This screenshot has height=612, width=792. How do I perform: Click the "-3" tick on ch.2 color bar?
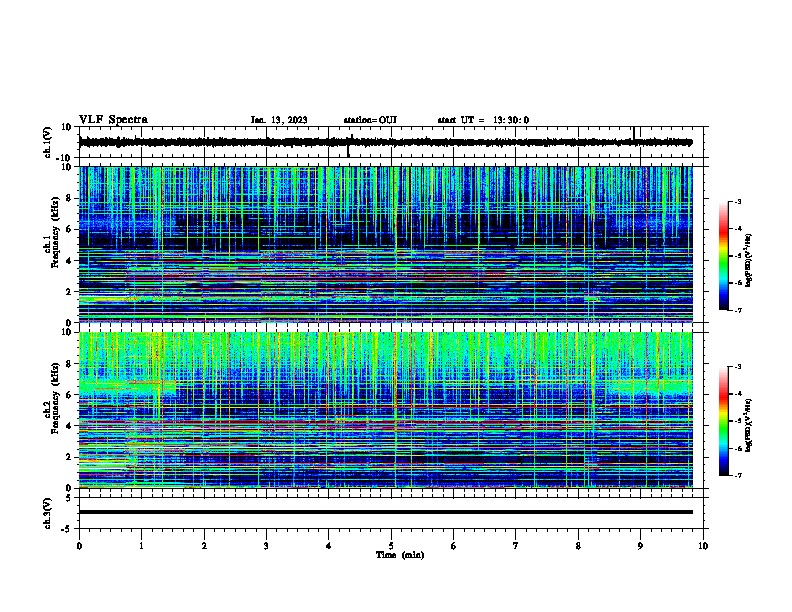coord(738,367)
